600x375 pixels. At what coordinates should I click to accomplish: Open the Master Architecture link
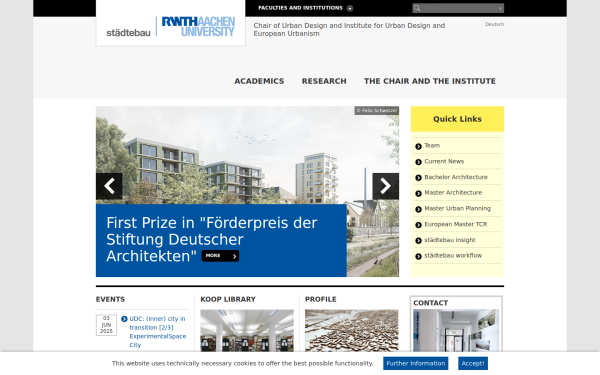(453, 192)
